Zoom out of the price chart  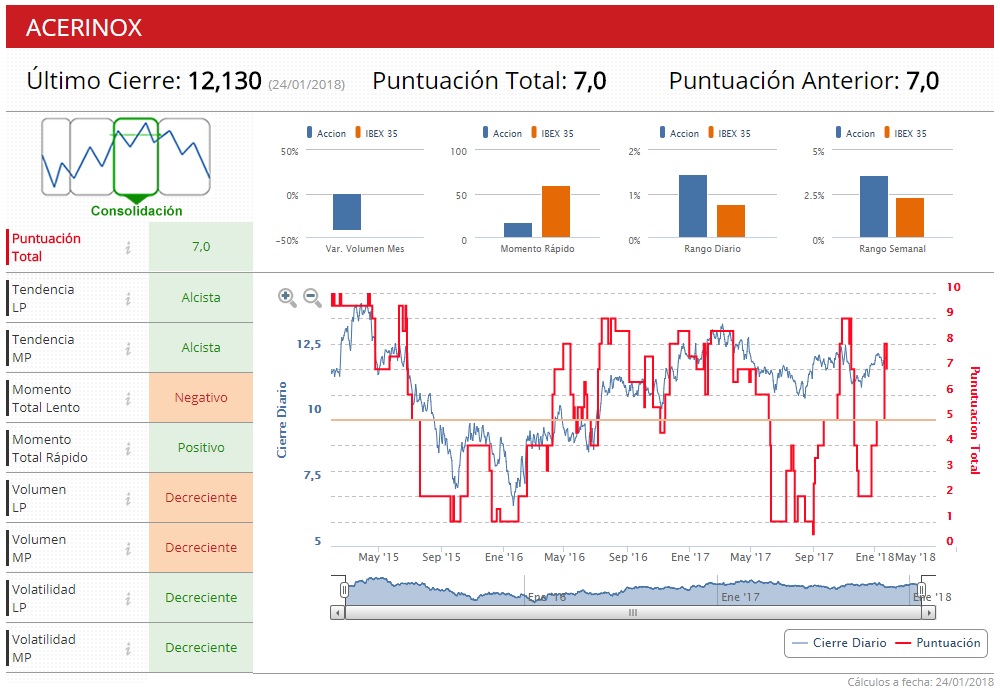312,297
